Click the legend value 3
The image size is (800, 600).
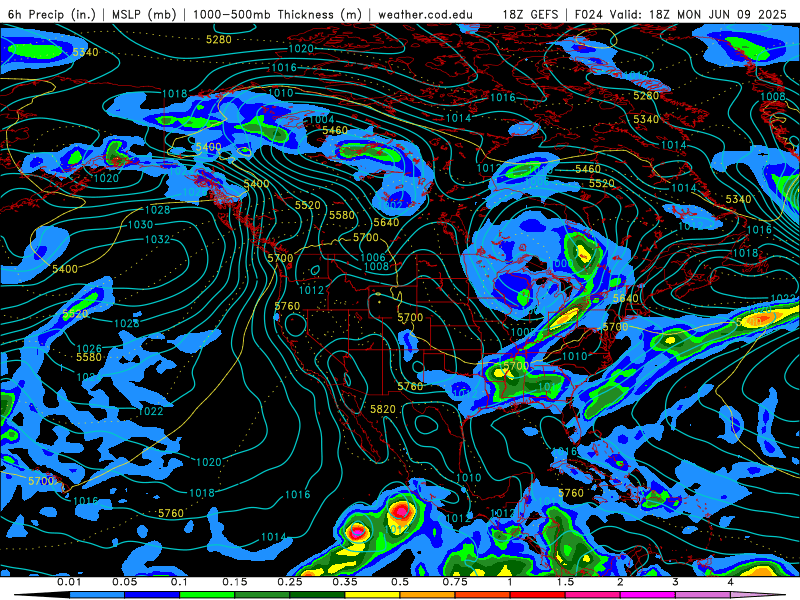[x=675, y=582]
